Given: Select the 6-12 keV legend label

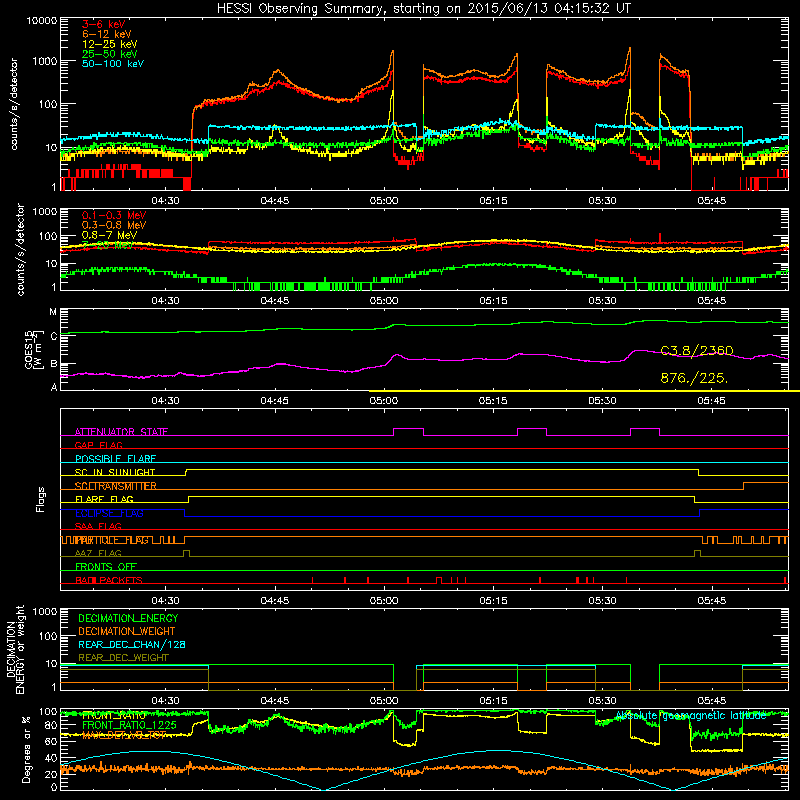Looking at the screenshot, I should click(x=106, y=34).
